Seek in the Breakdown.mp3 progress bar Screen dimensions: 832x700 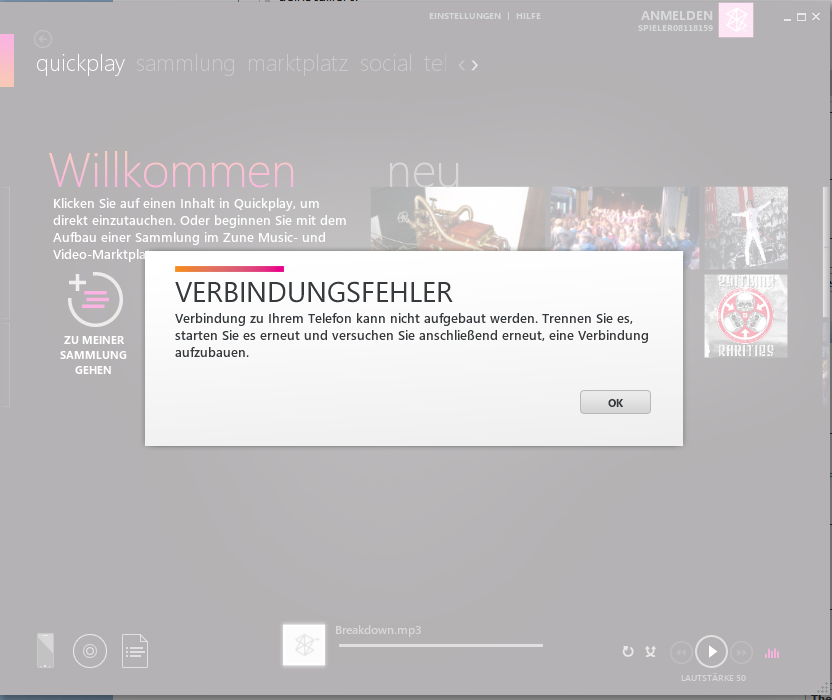(x=441, y=645)
